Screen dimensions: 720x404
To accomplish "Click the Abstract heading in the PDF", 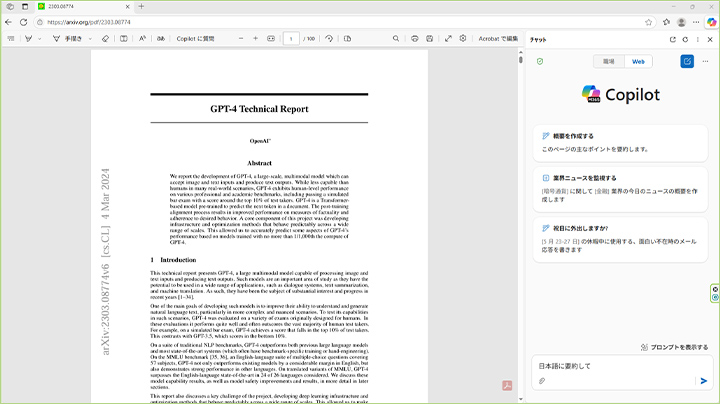I will click(259, 163).
